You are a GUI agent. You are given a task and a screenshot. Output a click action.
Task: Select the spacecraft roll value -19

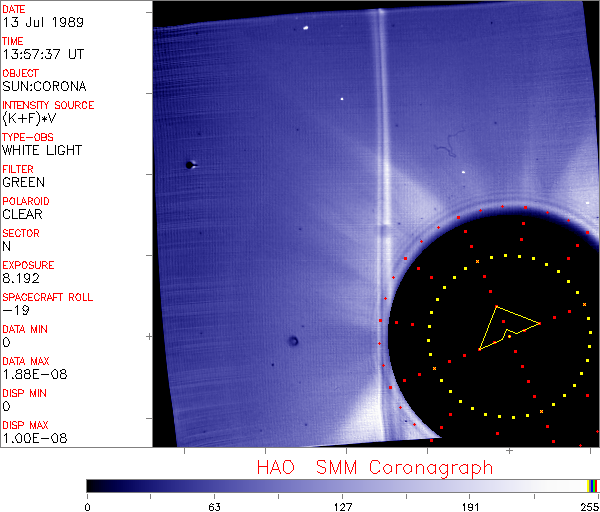tap(16, 310)
